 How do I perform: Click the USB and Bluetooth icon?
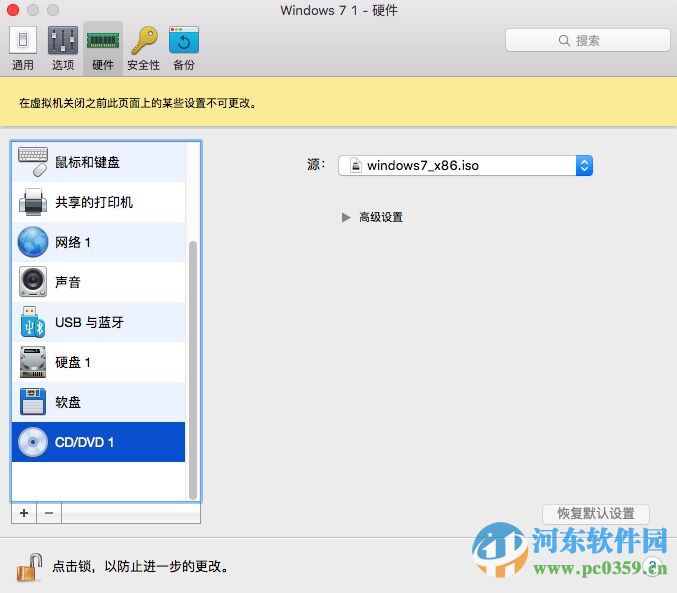pos(33,322)
